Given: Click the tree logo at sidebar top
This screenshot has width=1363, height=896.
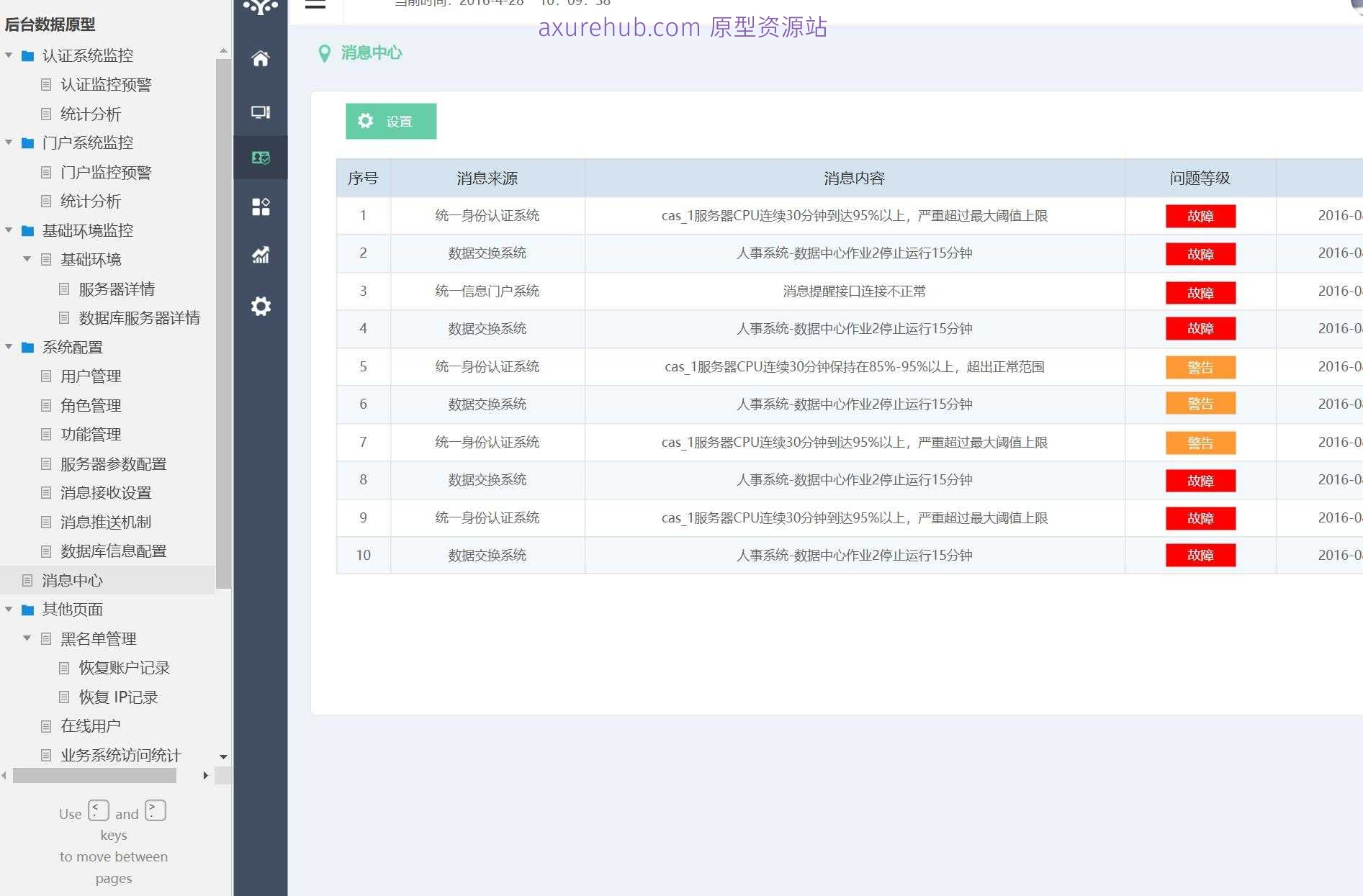Looking at the screenshot, I should [x=260, y=9].
